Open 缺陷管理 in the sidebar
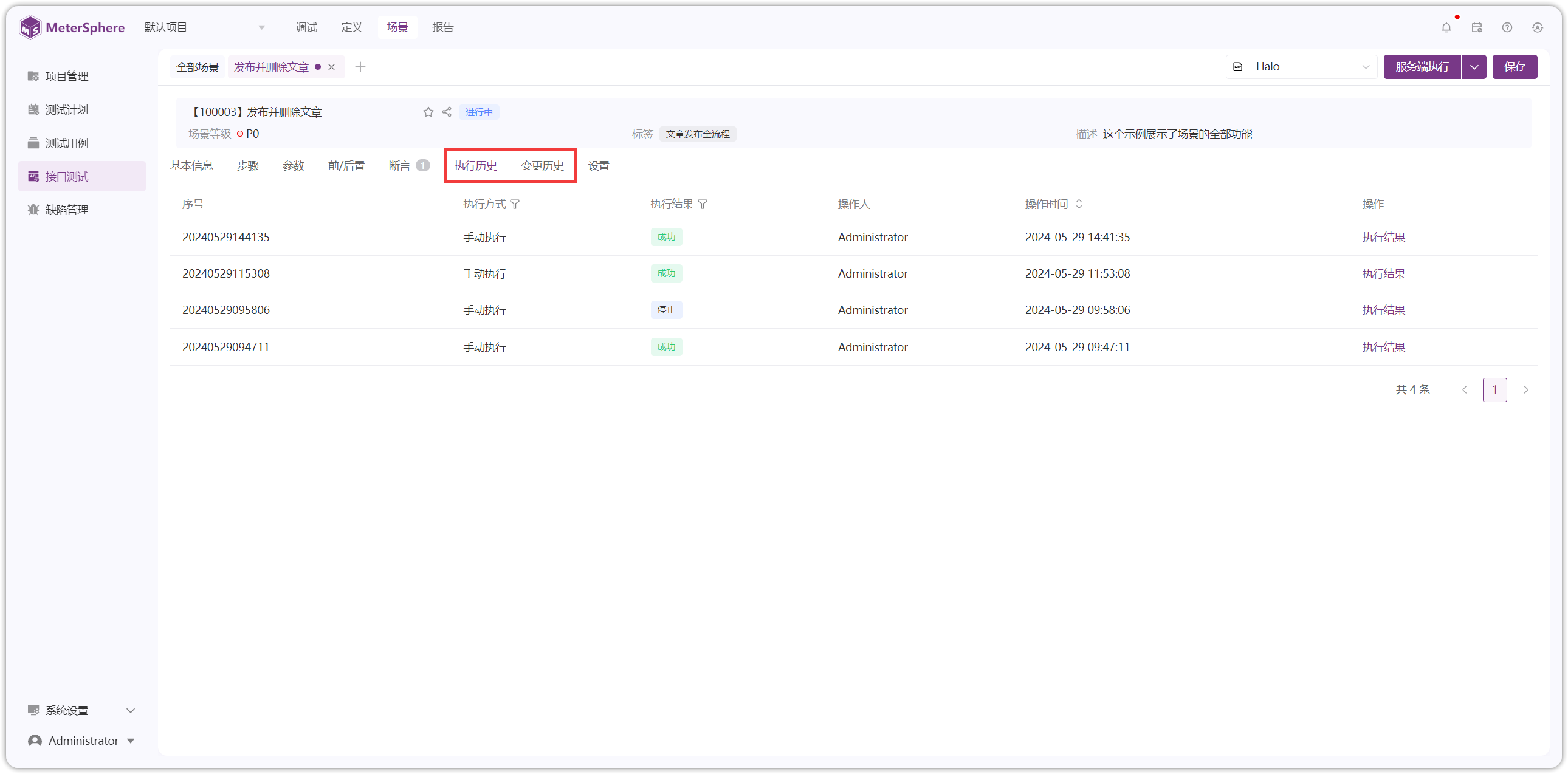Viewport: 1568px width, 774px height. pyautogui.click(x=82, y=210)
